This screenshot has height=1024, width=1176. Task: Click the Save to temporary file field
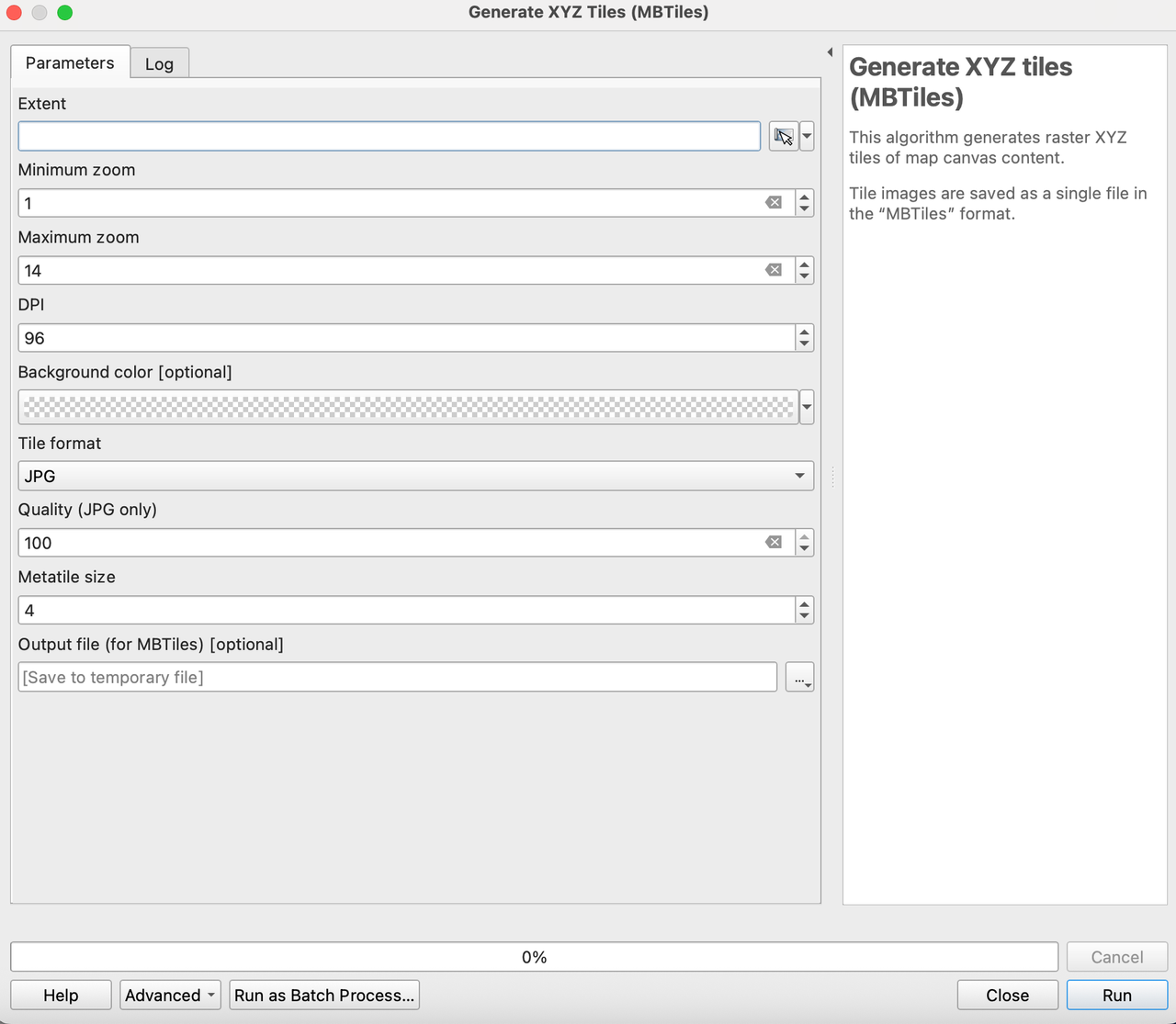[397, 678]
